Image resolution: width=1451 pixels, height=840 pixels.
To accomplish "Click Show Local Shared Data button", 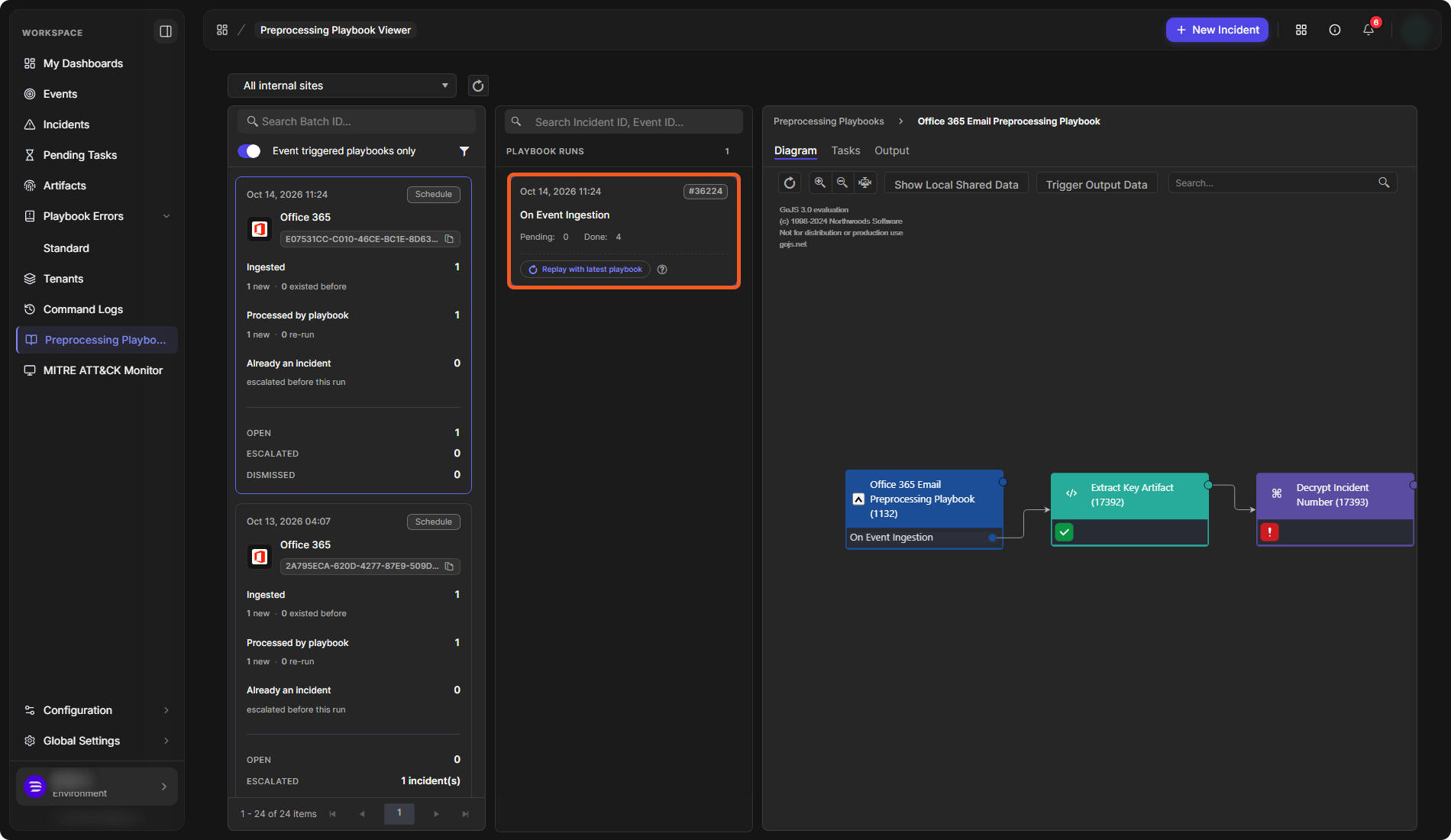I will pyautogui.click(x=956, y=184).
